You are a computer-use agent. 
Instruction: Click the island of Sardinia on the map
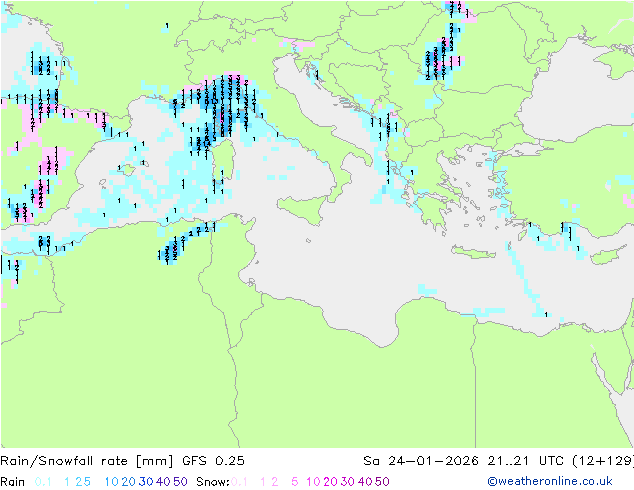(225, 159)
